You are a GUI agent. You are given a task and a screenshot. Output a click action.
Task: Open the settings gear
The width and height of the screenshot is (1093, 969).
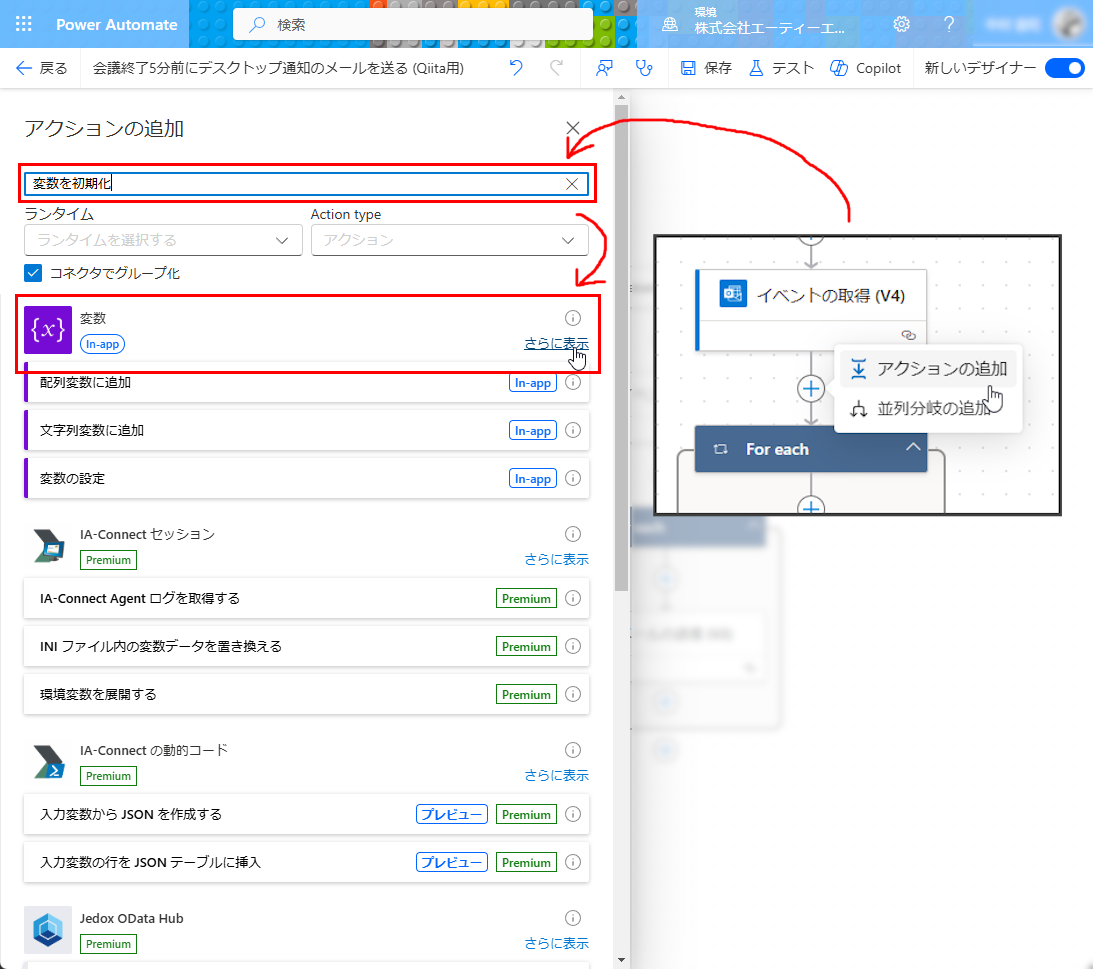pos(901,24)
